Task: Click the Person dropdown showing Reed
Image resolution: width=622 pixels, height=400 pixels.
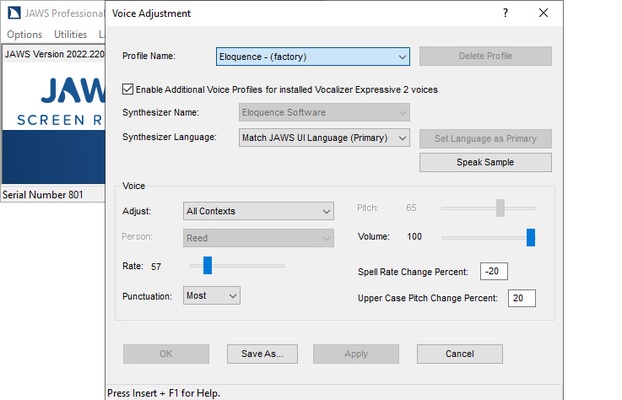Action: coord(258,238)
